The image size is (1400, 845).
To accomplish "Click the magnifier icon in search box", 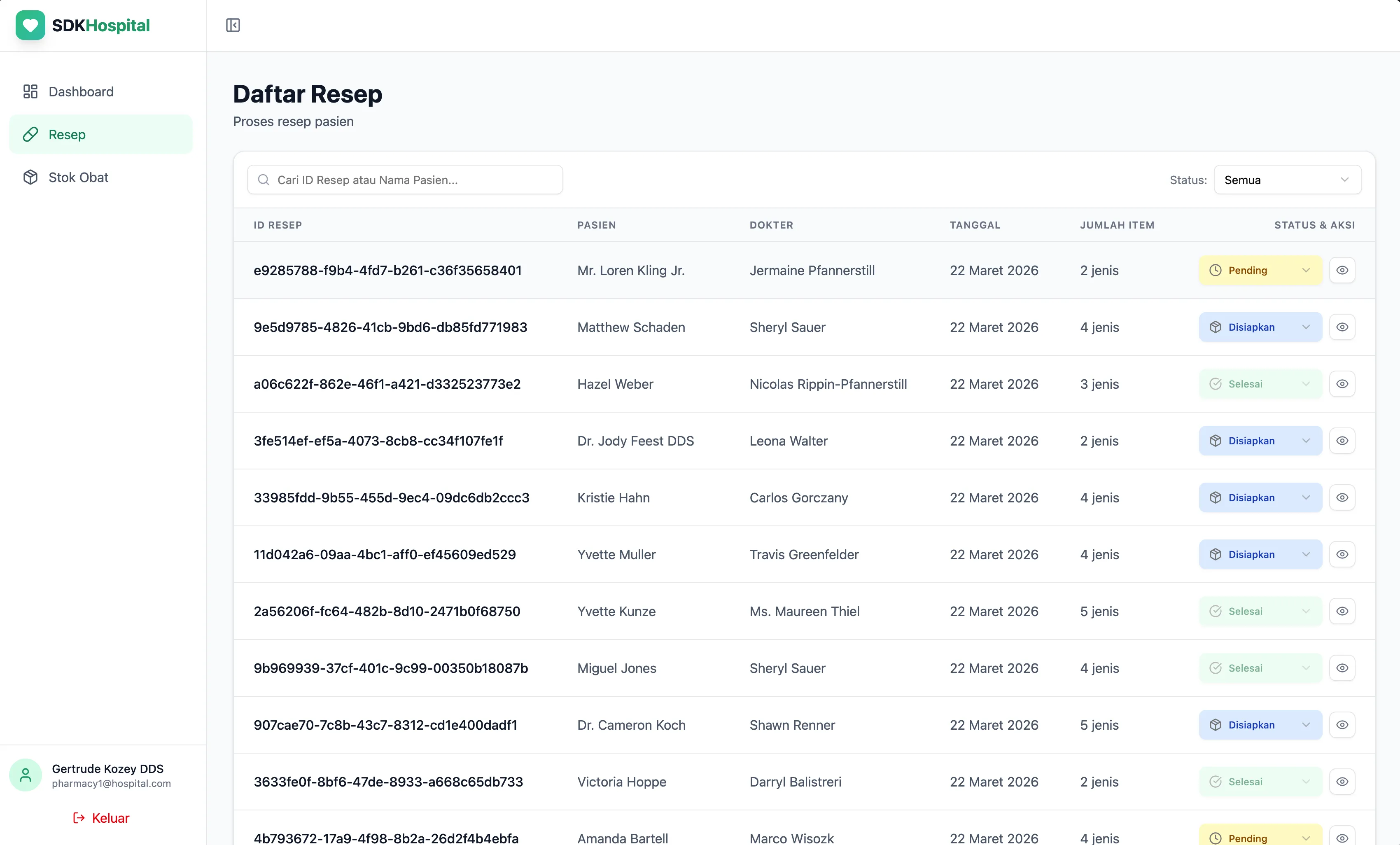I will 263,180.
